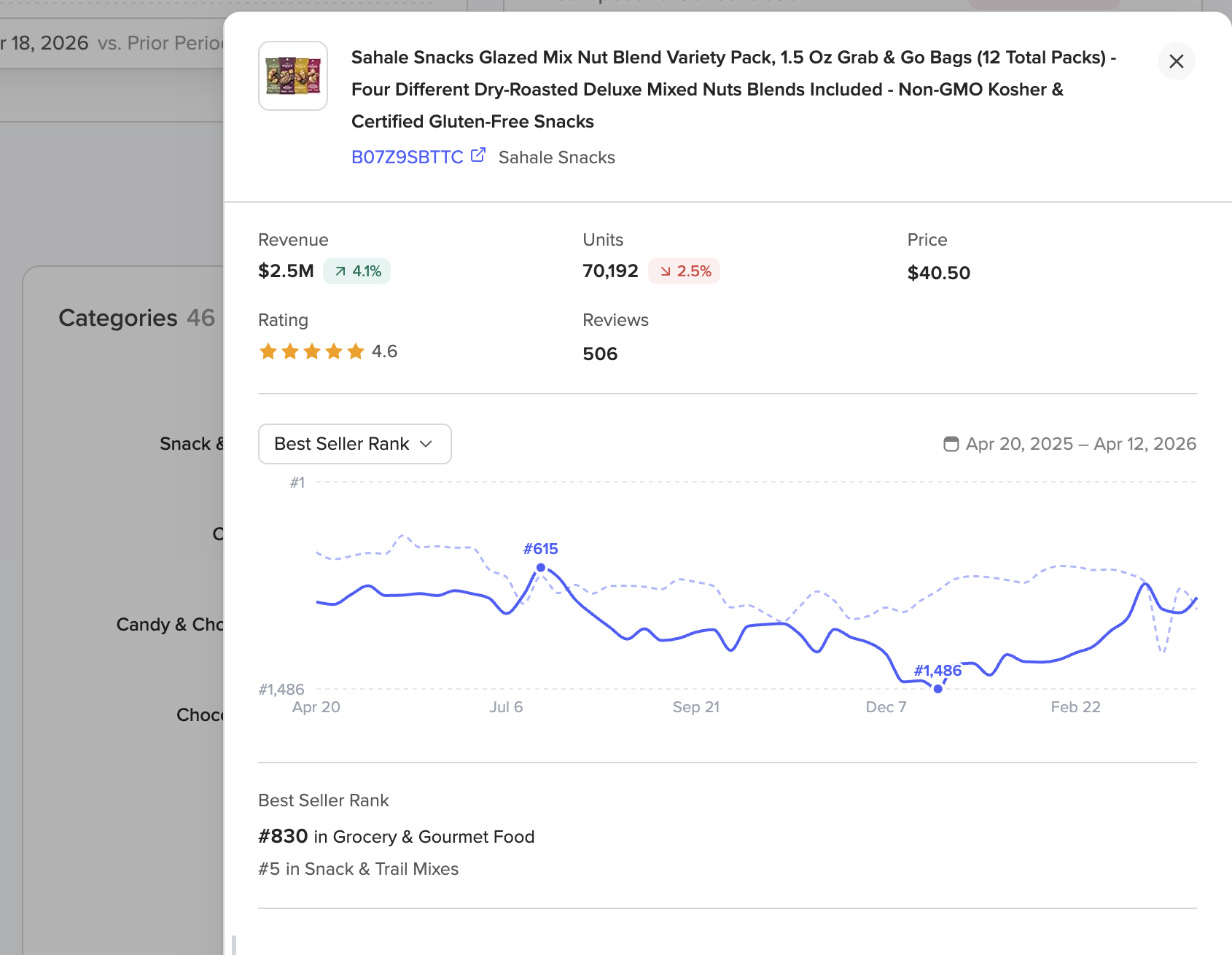1232x955 pixels.
Task: Select the #615 peak point on chart
Action: tap(541, 567)
